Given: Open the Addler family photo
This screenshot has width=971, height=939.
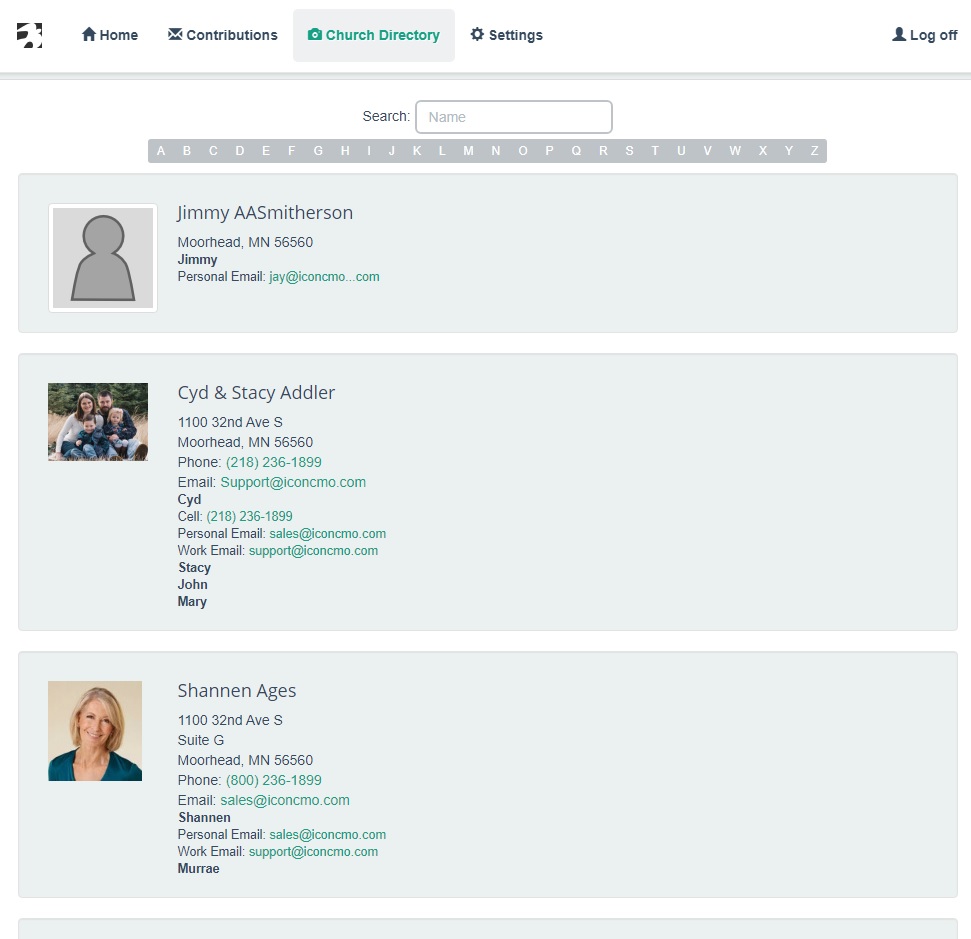Looking at the screenshot, I should click(x=97, y=421).
